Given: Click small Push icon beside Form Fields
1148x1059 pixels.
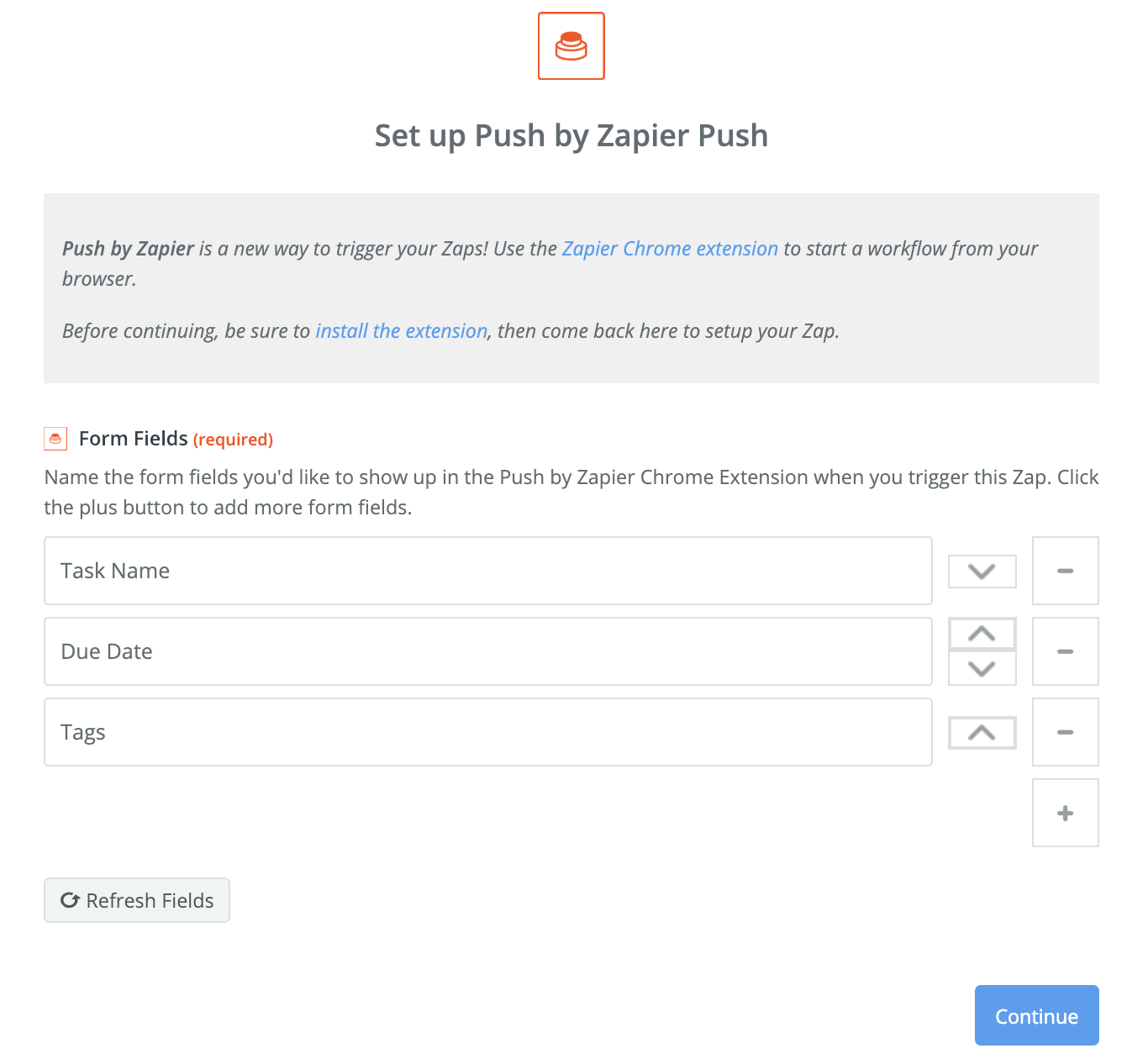Looking at the screenshot, I should tap(55, 439).
